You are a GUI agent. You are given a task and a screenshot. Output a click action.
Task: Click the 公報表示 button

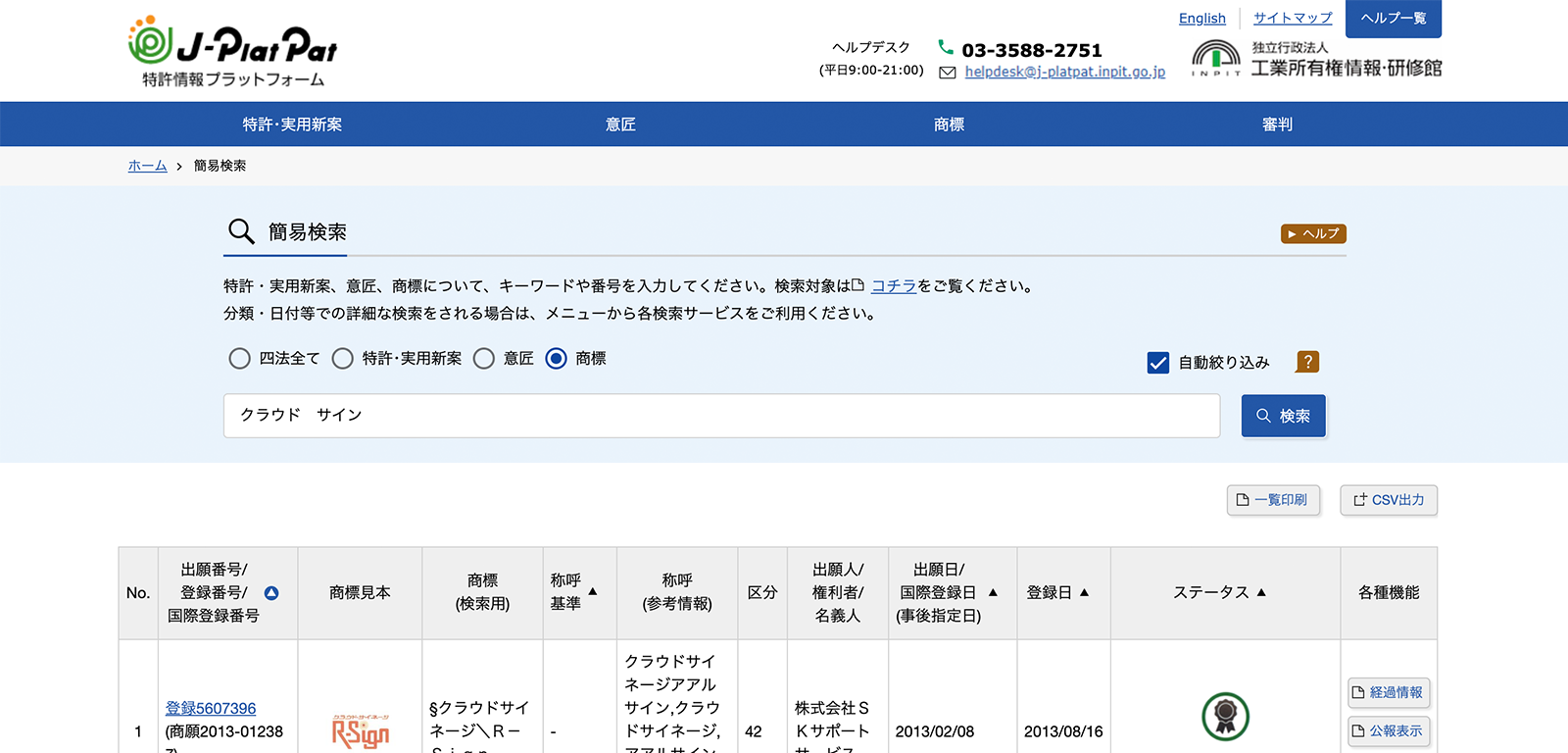pyautogui.click(x=1389, y=730)
